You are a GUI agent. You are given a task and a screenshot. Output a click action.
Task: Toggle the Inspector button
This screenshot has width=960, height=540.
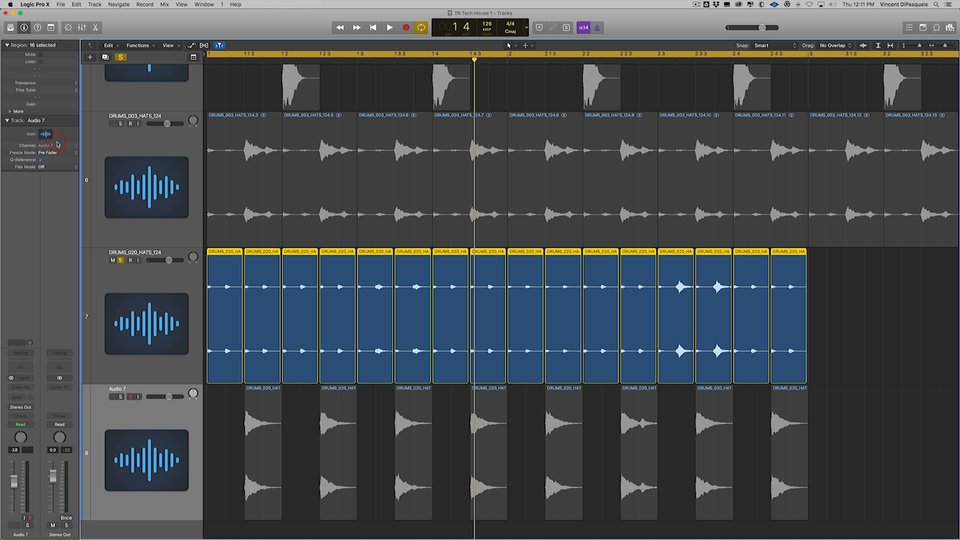[24, 28]
